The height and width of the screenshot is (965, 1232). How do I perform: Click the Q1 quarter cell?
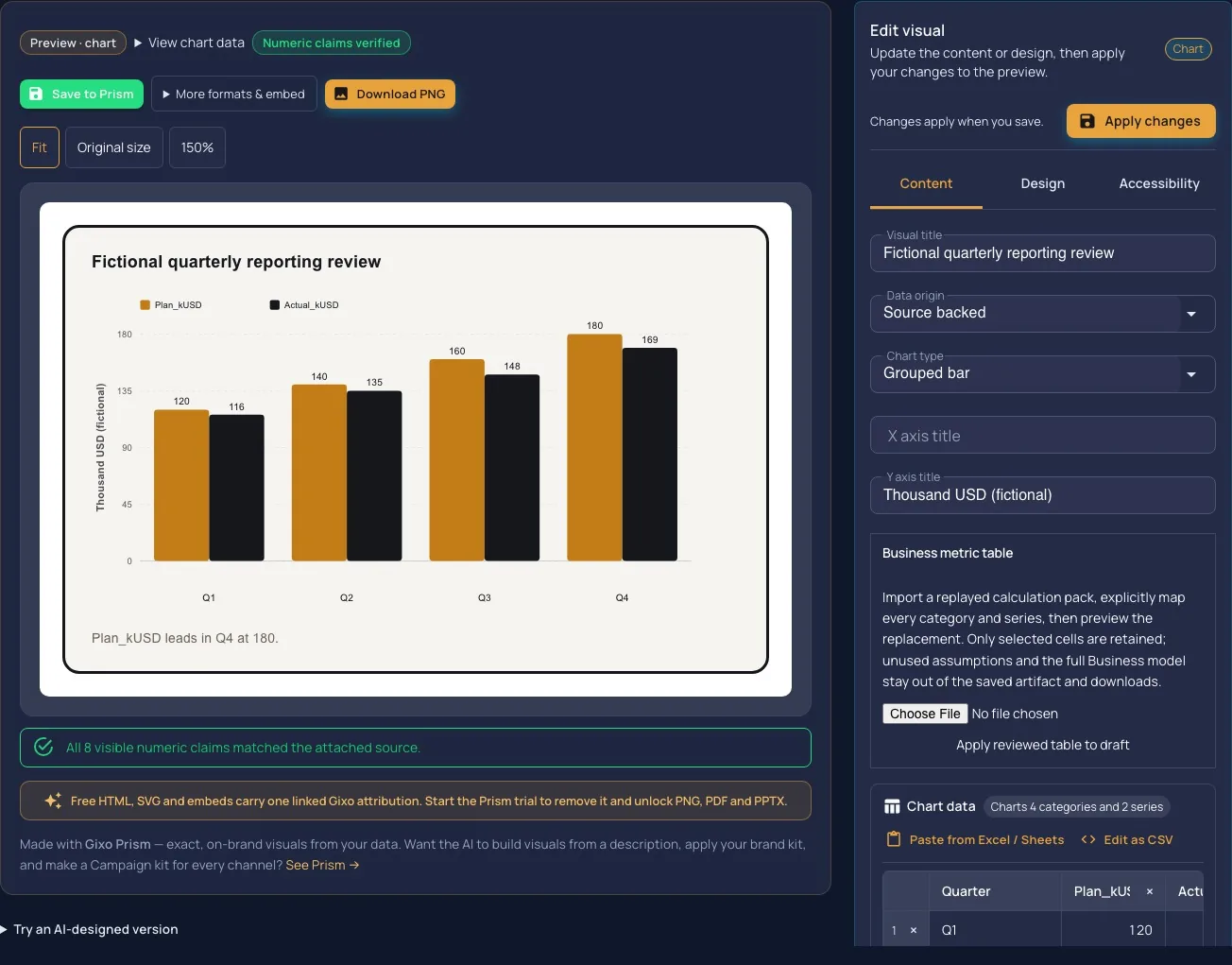(x=996, y=930)
